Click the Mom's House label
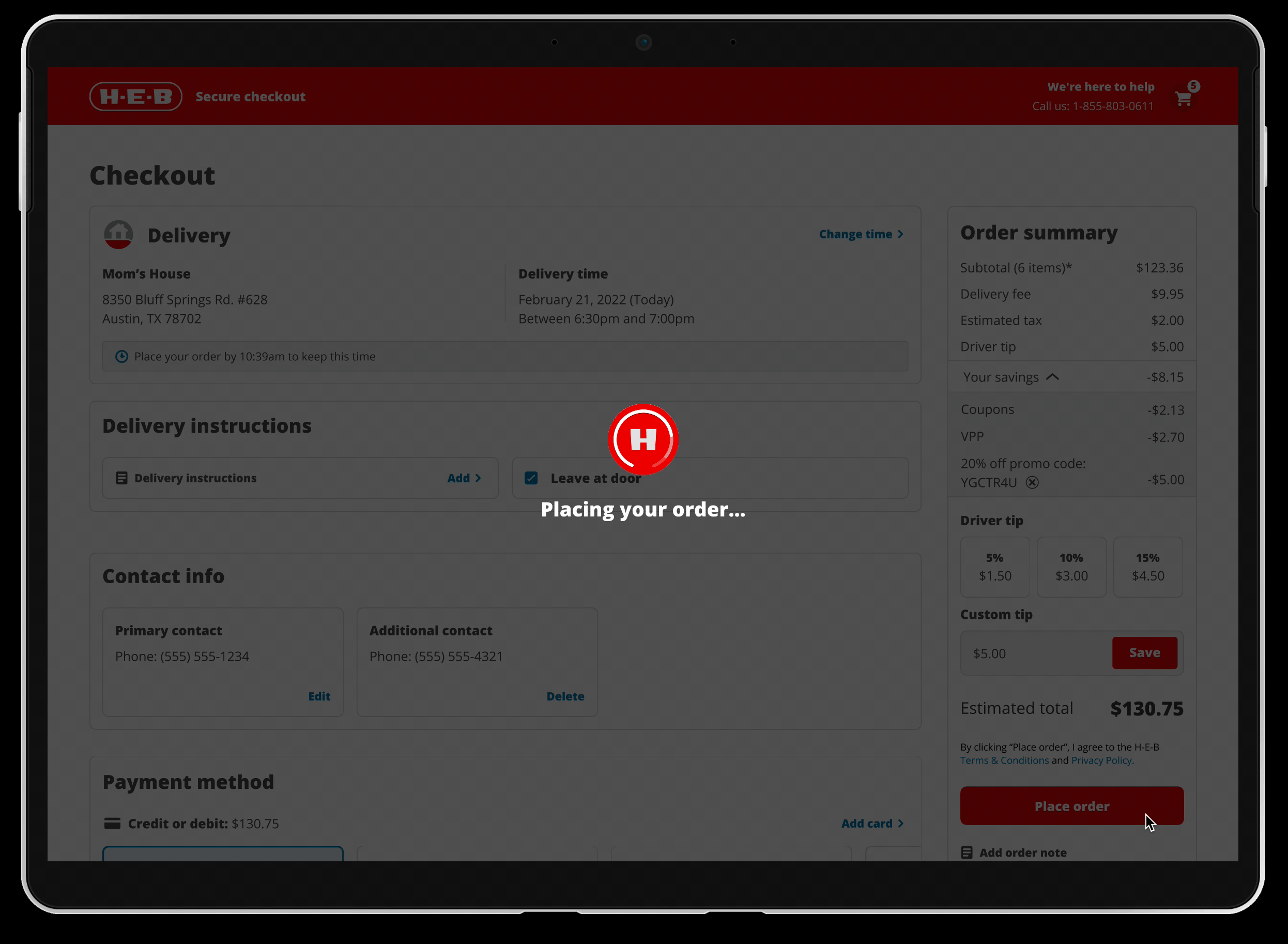Viewport: 1288px width, 944px height. click(x=146, y=273)
